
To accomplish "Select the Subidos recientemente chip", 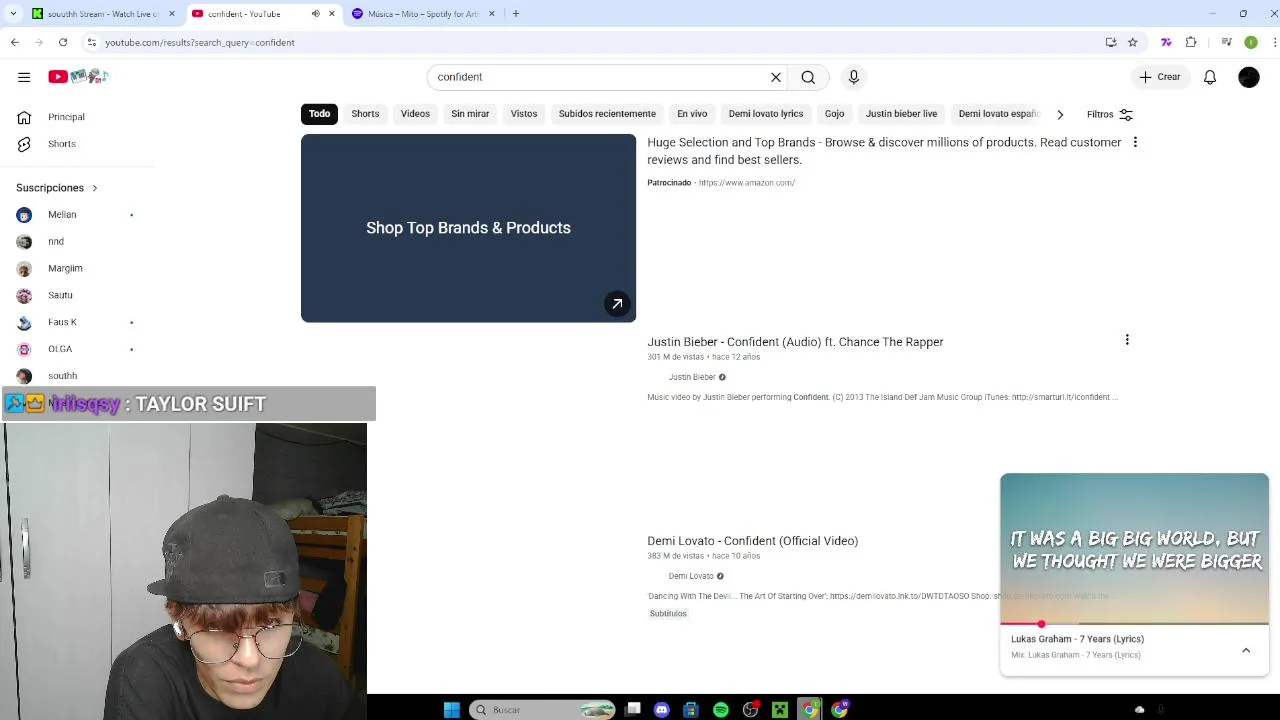I will click(607, 114).
